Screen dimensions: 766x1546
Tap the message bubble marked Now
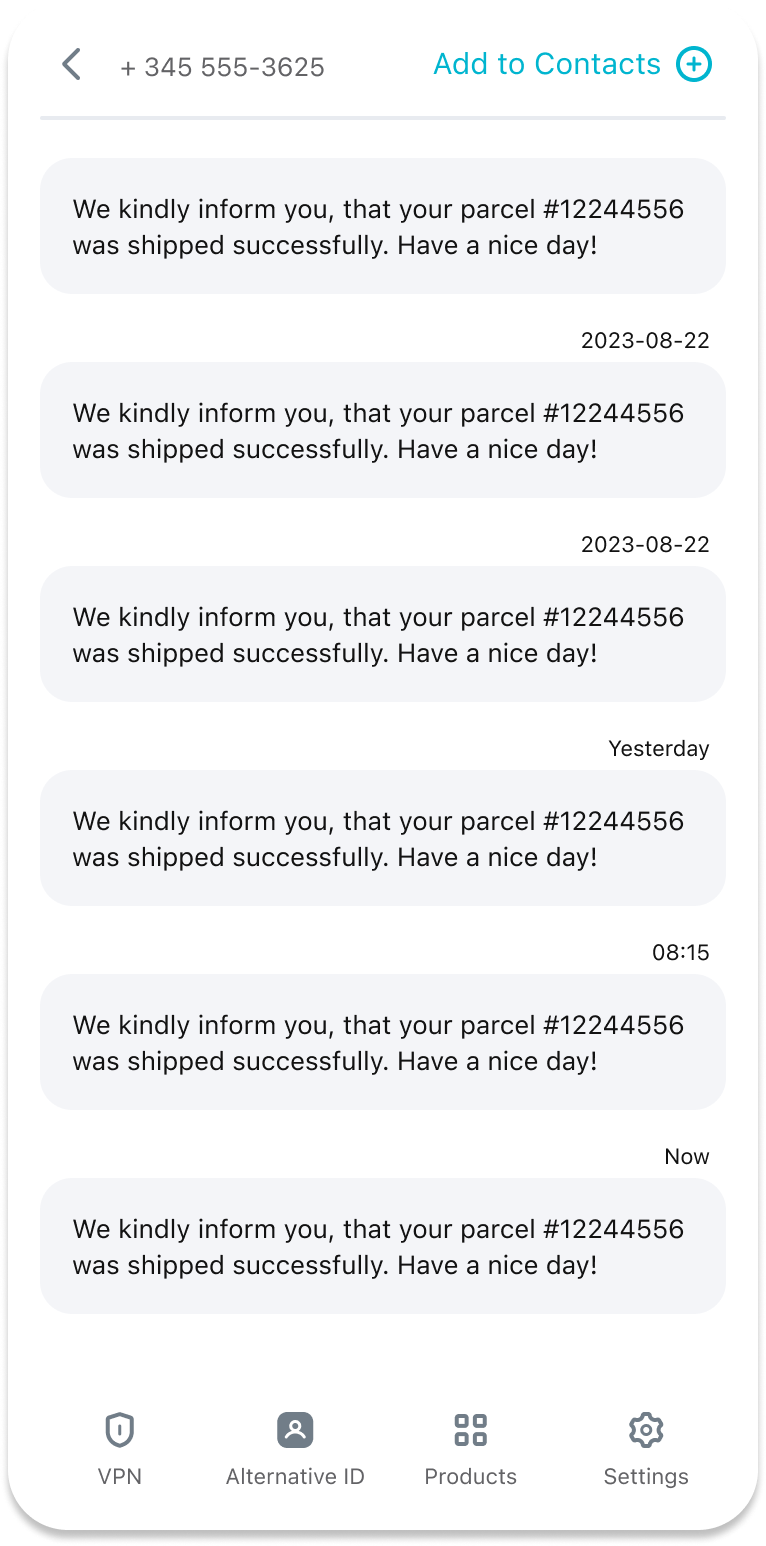point(383,1246)
